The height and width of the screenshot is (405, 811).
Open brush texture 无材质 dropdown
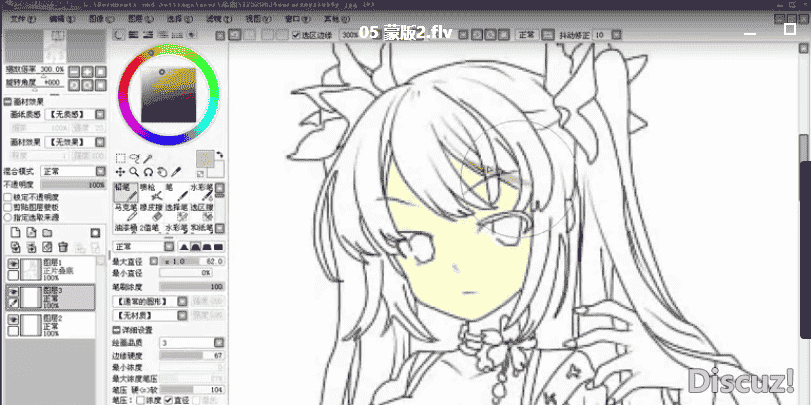[150, 315]
